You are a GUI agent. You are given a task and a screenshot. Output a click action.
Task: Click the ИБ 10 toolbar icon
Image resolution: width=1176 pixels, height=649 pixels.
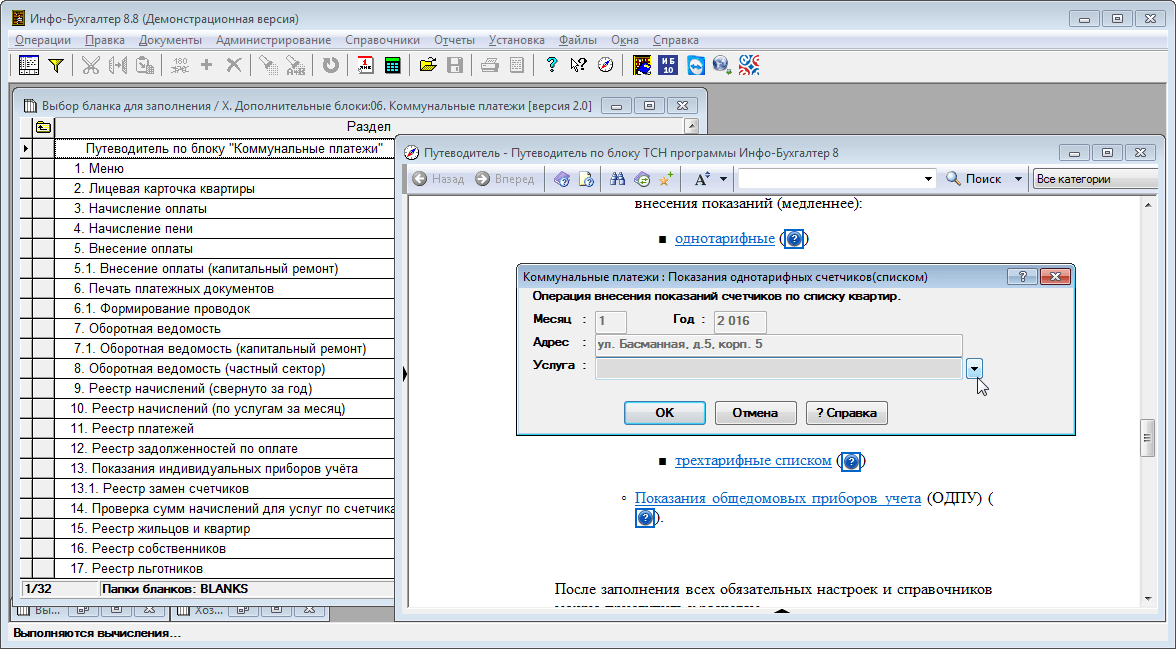click(x=668, y=65)
